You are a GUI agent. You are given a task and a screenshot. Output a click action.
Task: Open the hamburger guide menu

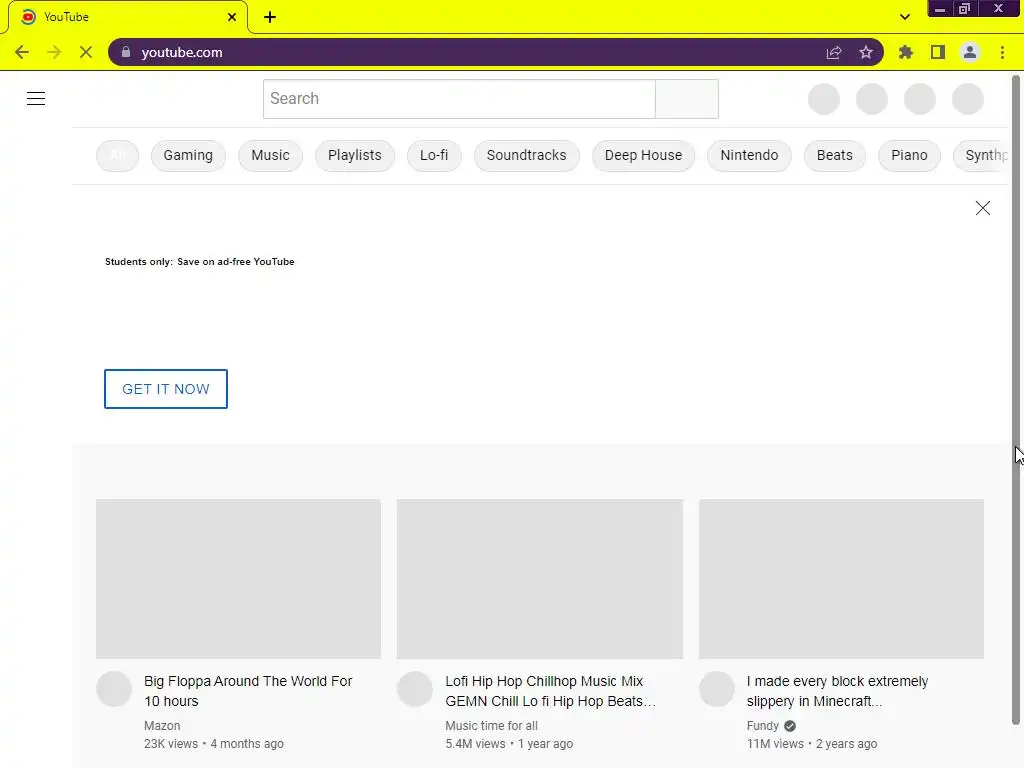[x=36, y=99]
